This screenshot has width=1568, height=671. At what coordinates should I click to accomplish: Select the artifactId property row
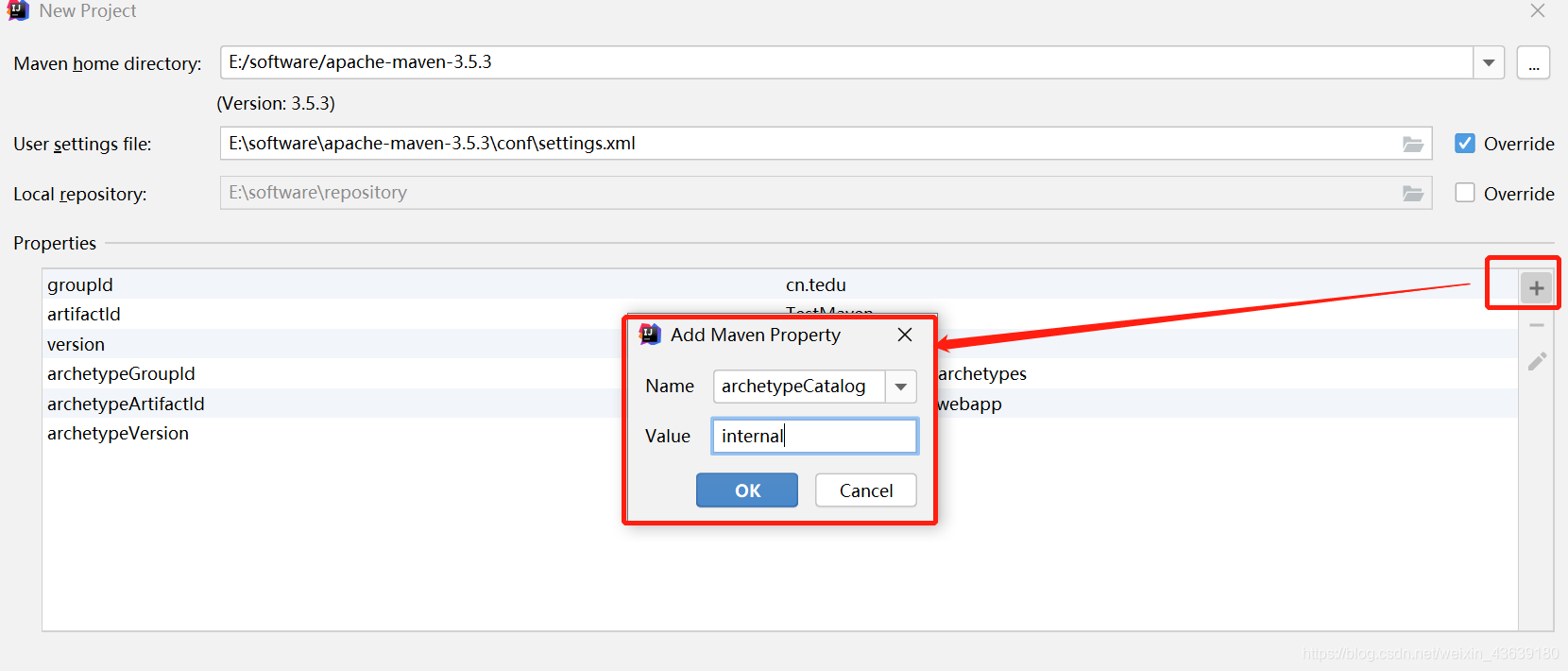click(780, 314)
